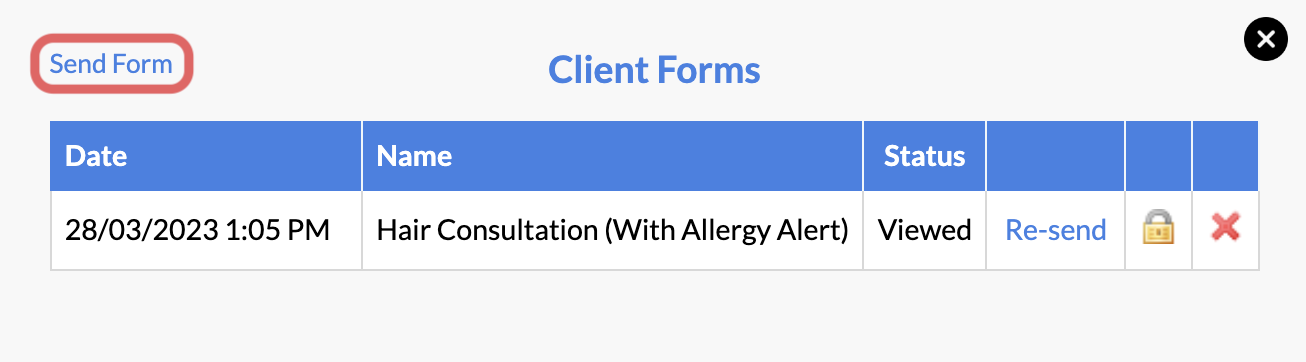Click the Client Forms heading
1306x362 pixels.
point(654,70)
